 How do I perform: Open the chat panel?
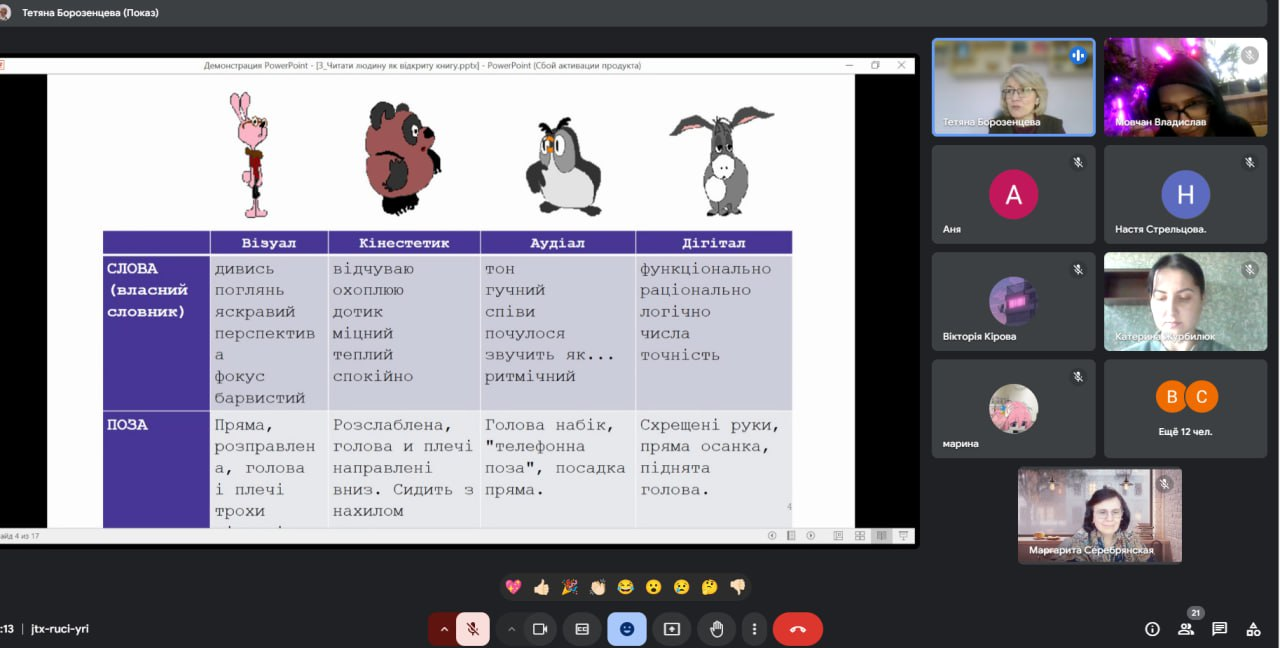1219,629
